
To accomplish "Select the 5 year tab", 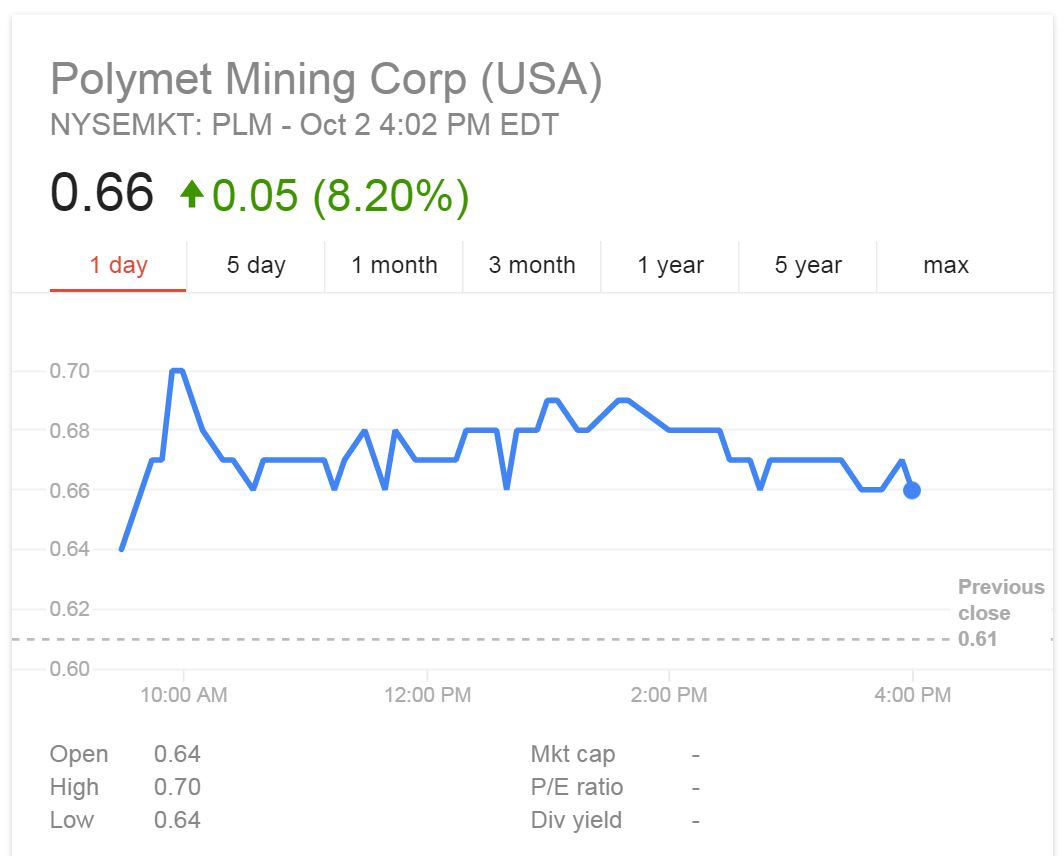I will (x=808, y=265).
